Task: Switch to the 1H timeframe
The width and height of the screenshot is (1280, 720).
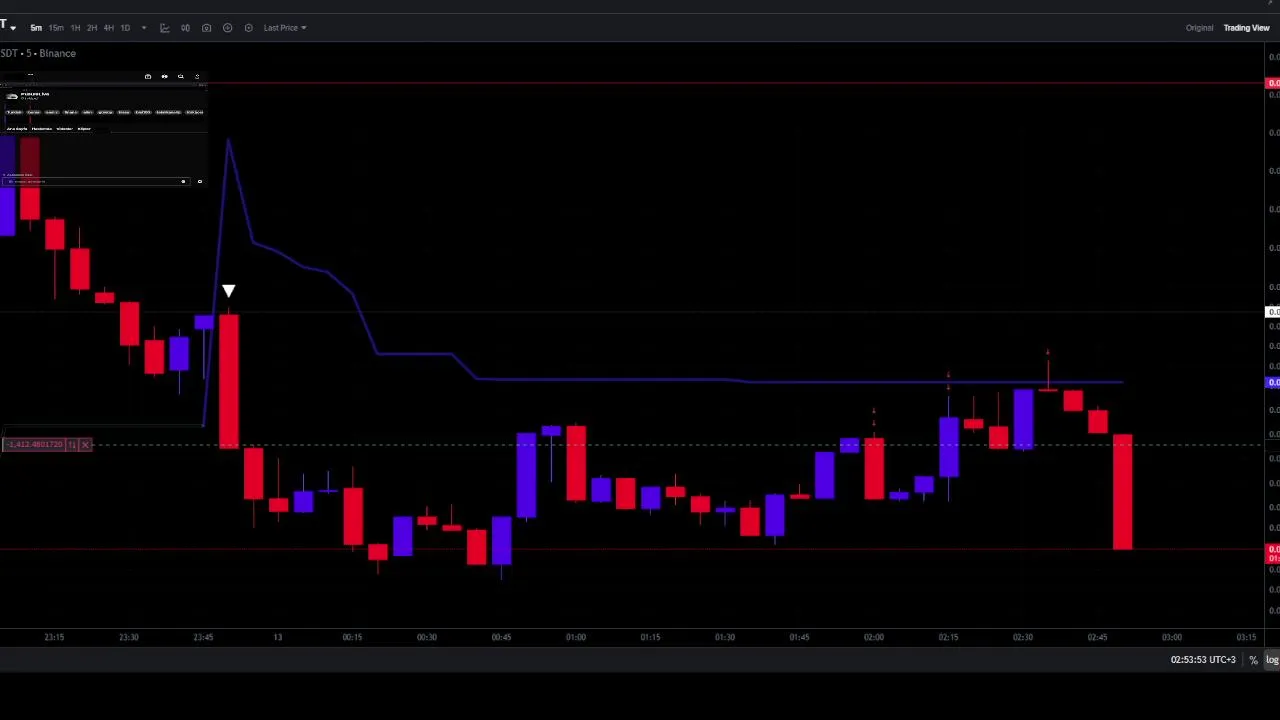Action: click(x=75, y=28)
